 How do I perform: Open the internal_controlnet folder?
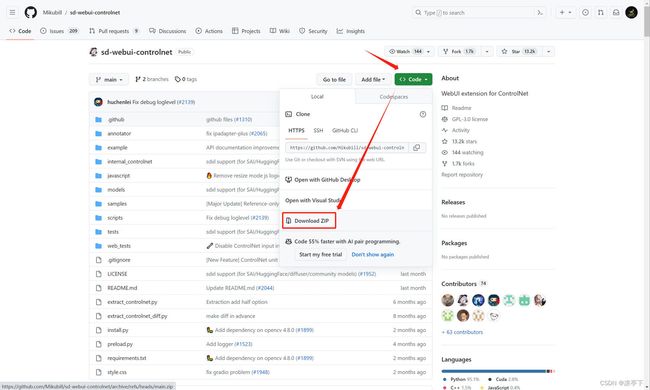(130, 162)
